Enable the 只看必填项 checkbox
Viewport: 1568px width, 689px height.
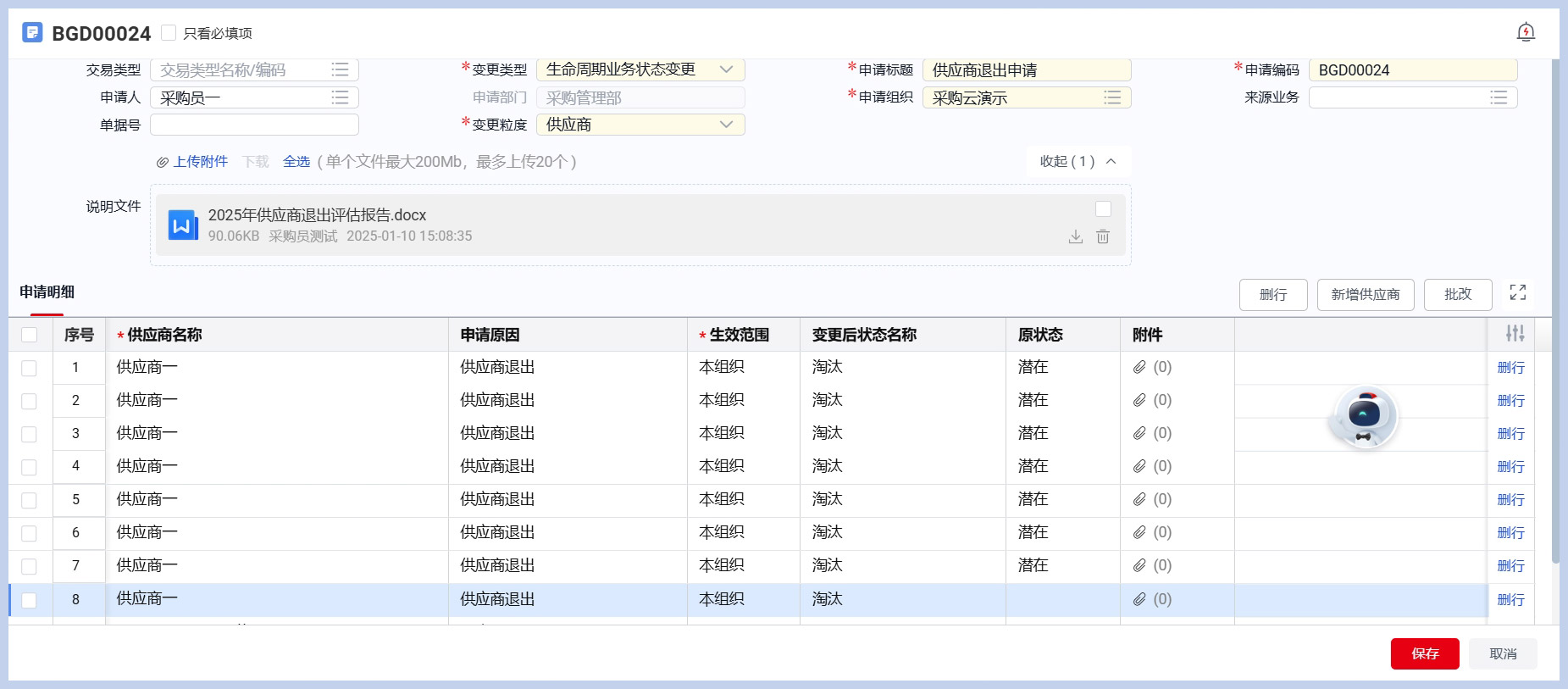coord(169,33)
